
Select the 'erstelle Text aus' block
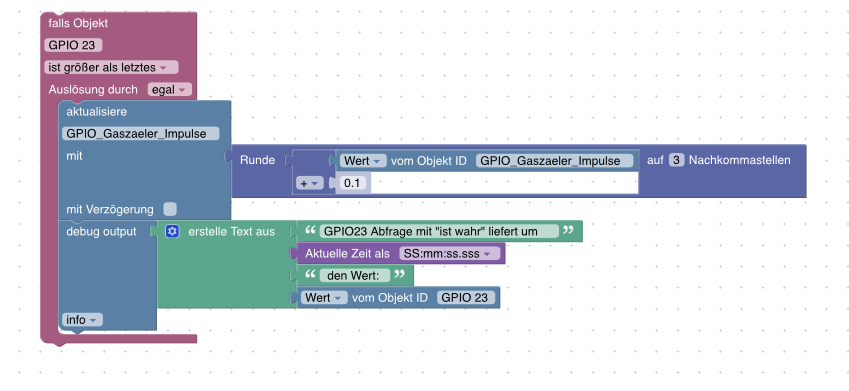(x=231, y=232)
